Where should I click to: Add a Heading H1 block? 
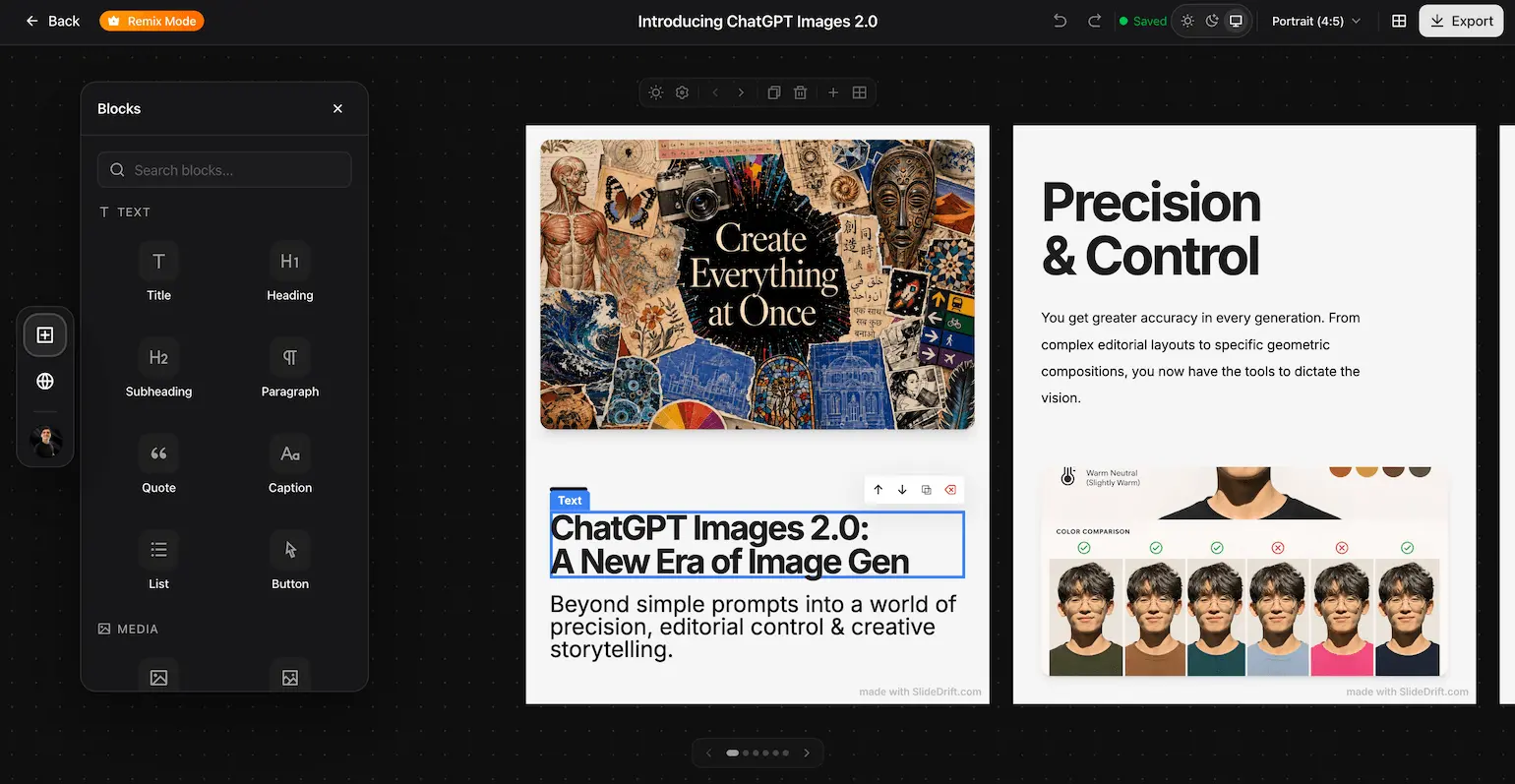click(289, 272)
